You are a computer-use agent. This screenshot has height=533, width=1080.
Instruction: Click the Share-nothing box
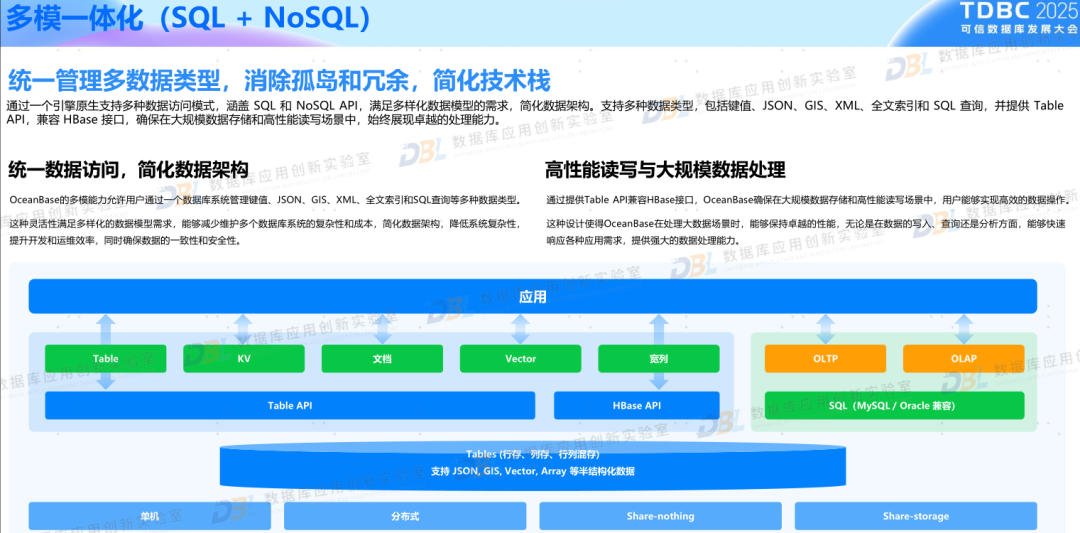coord(660,516)
